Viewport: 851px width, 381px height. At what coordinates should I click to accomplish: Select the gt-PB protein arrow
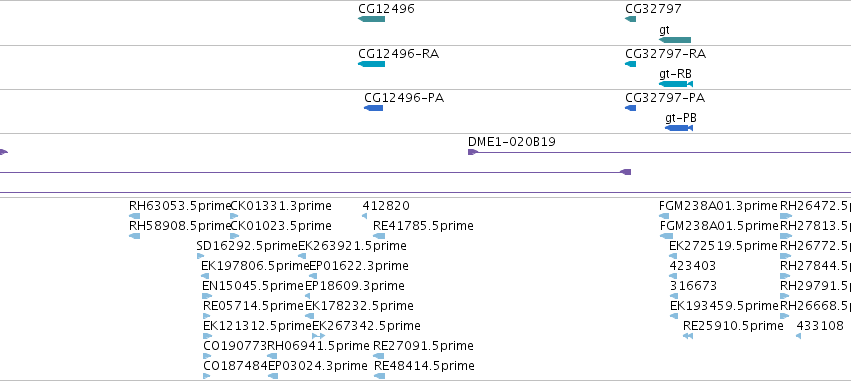678,128
